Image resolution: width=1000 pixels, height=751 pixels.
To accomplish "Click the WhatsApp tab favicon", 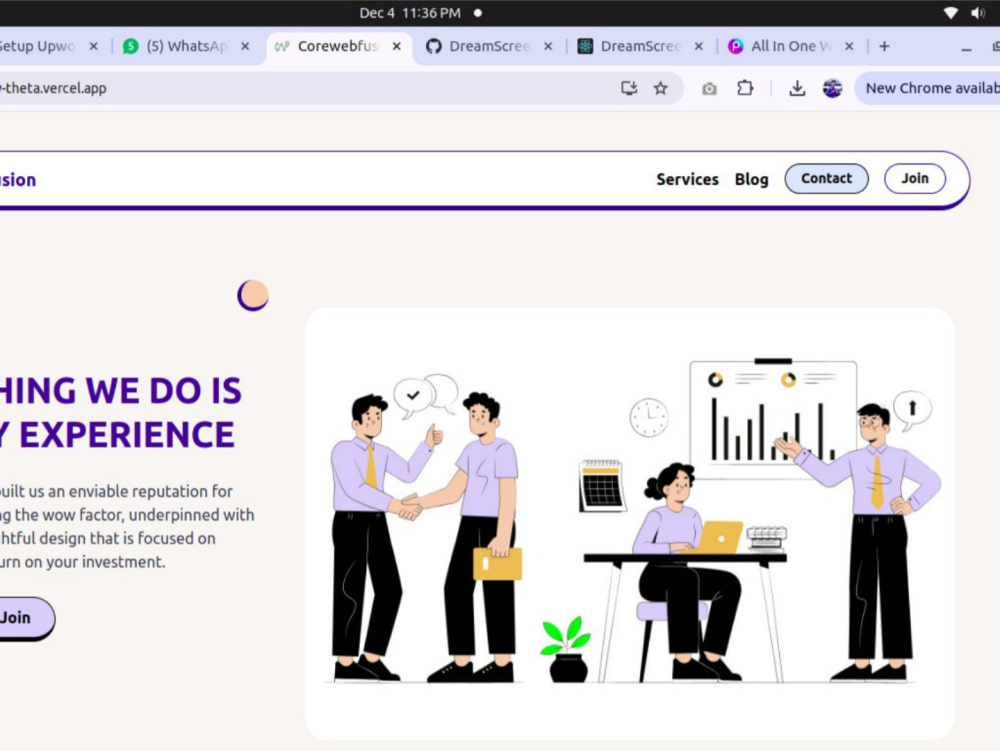I will click(131, 47).
